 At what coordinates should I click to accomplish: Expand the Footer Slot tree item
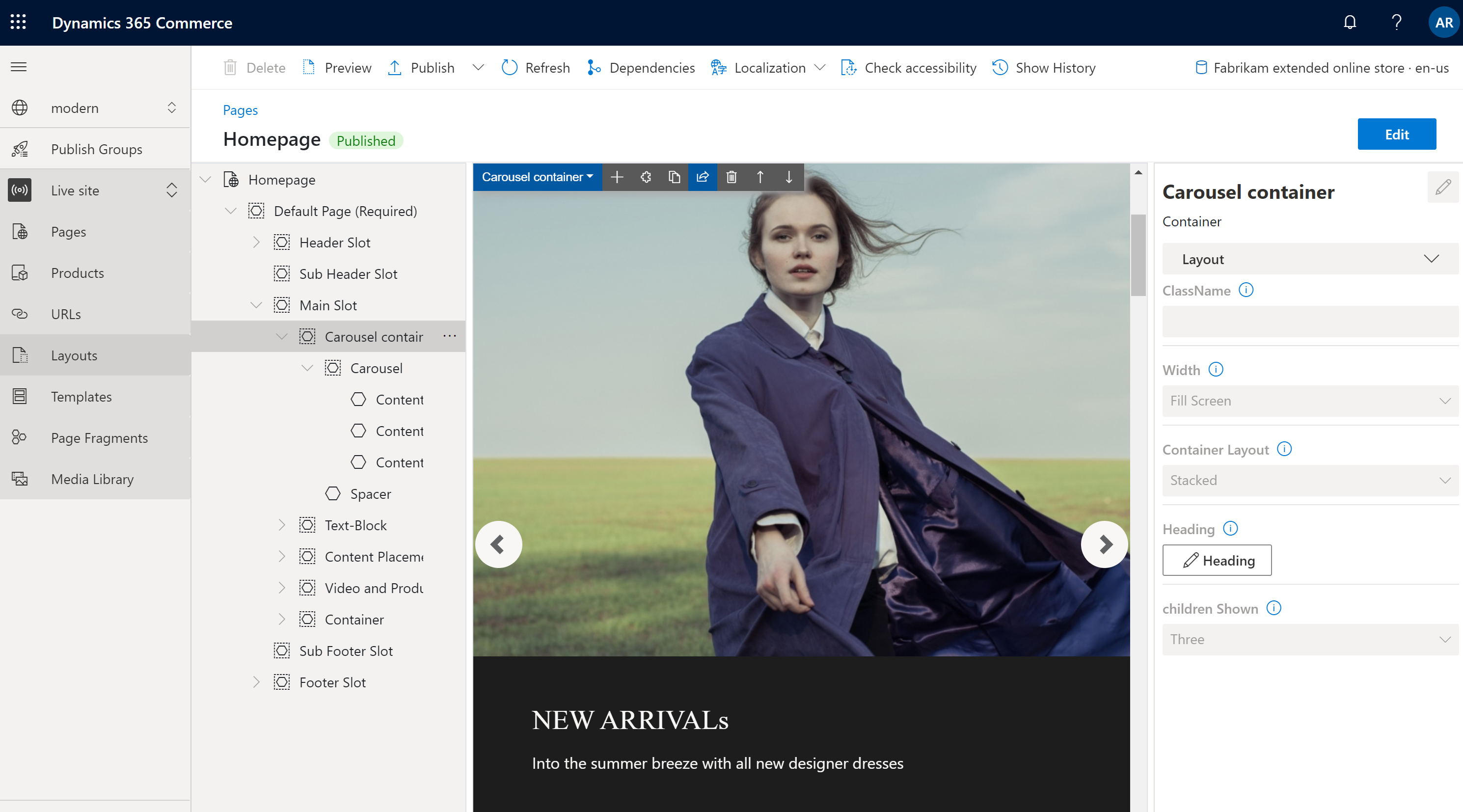coord(257,682)
